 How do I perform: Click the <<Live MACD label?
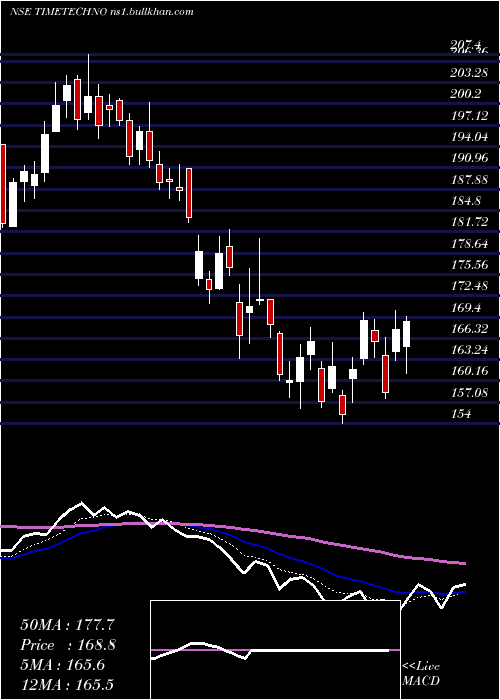[421, 674]
